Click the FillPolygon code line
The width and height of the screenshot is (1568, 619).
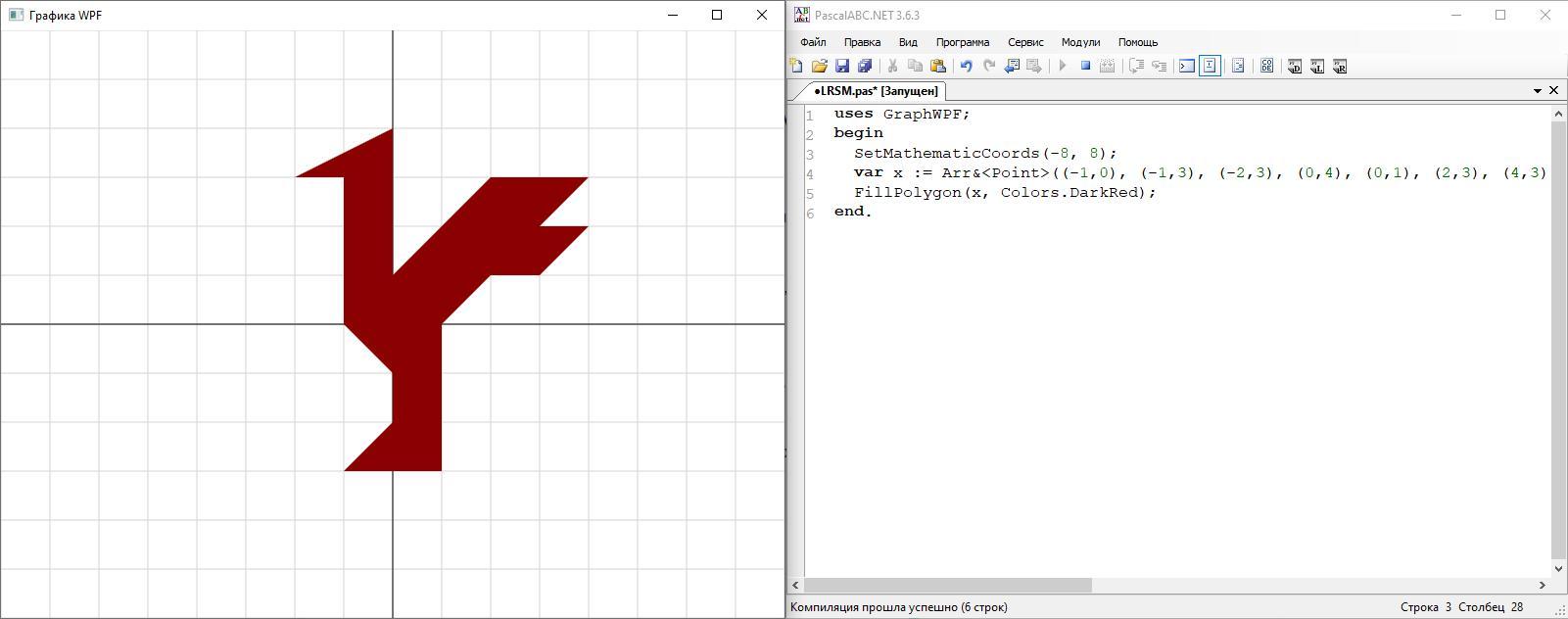pyautogui.click(x=1005, y=192)
